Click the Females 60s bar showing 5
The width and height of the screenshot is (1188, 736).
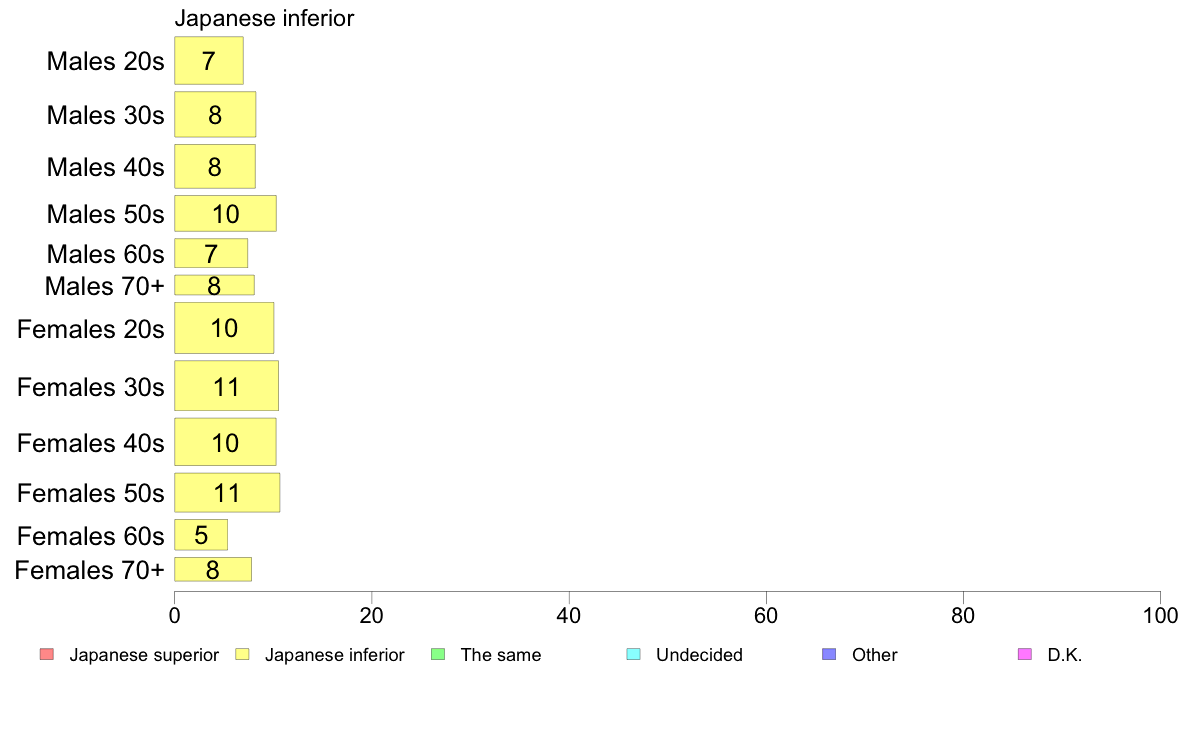201,535
